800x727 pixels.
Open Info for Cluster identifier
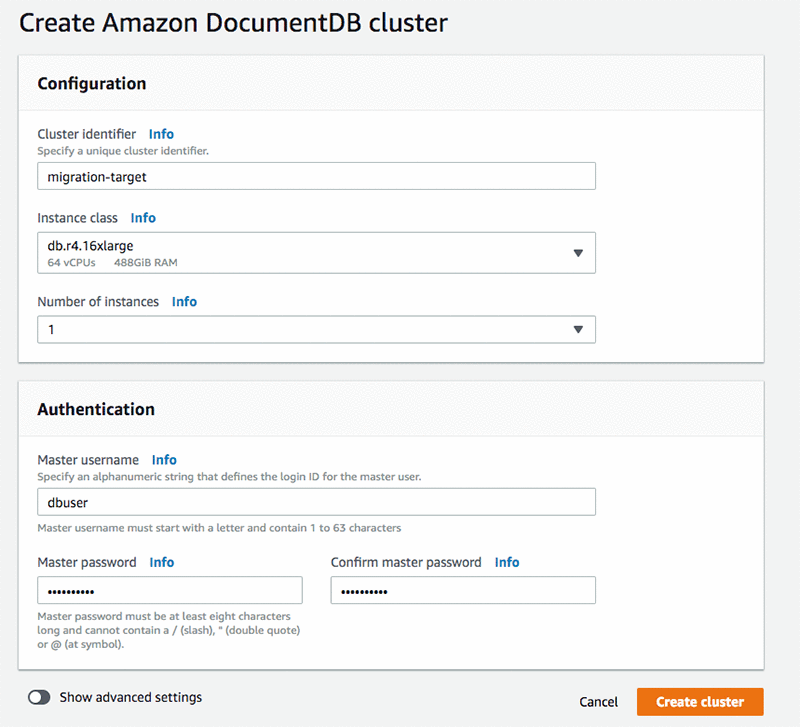tap(161, 134)
